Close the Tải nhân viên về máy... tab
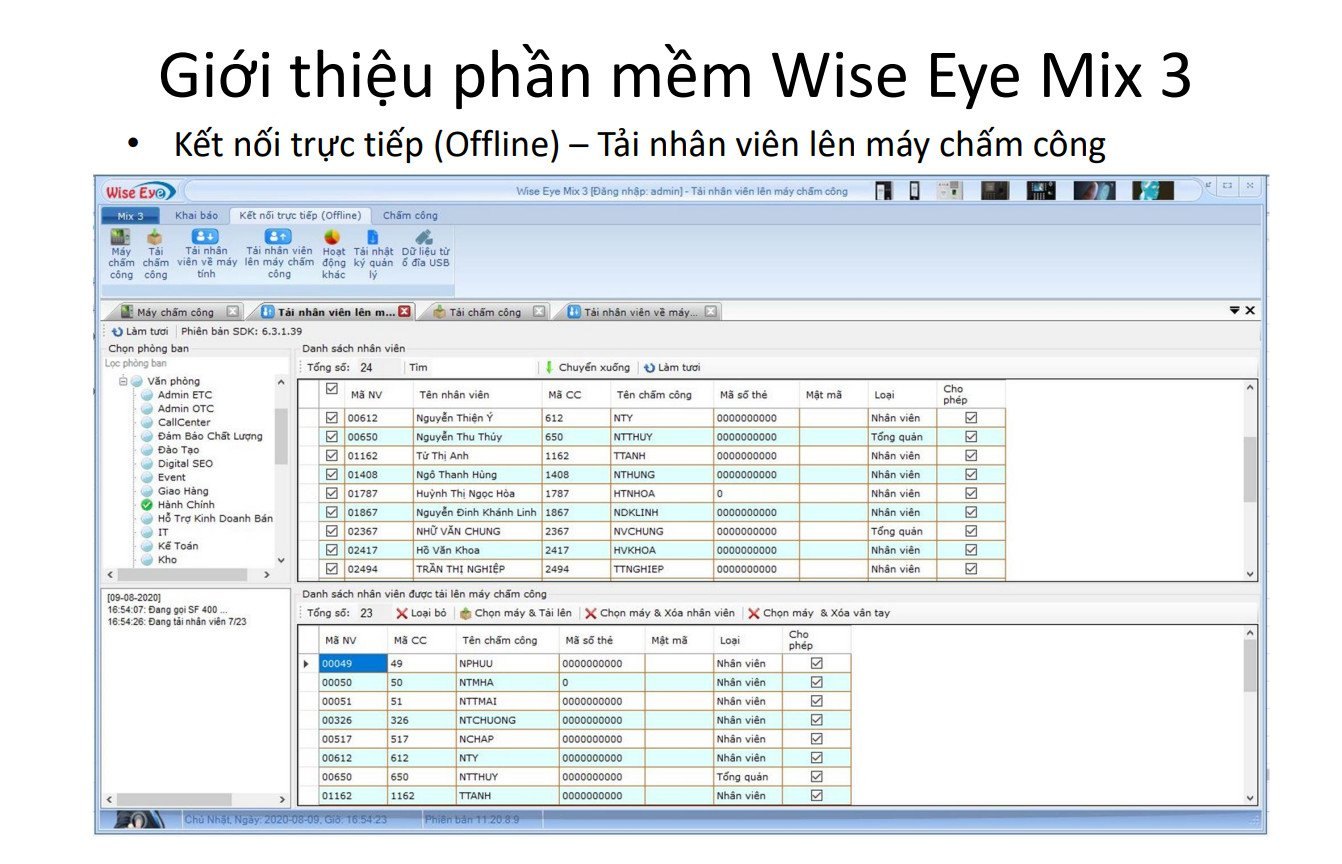This screenshot has width=1342, height=864. 710,312
